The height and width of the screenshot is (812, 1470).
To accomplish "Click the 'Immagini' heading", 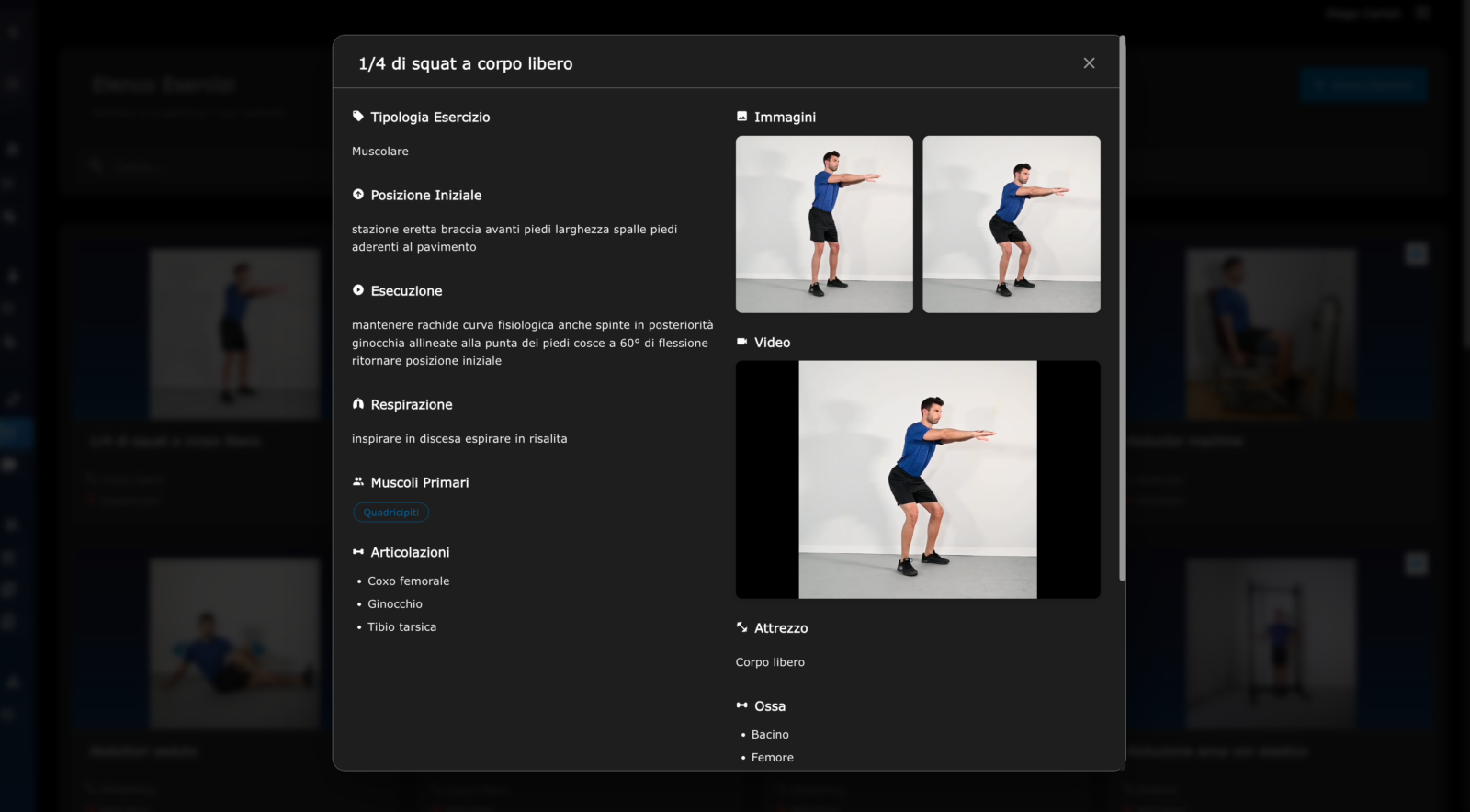I will [785, 117].
